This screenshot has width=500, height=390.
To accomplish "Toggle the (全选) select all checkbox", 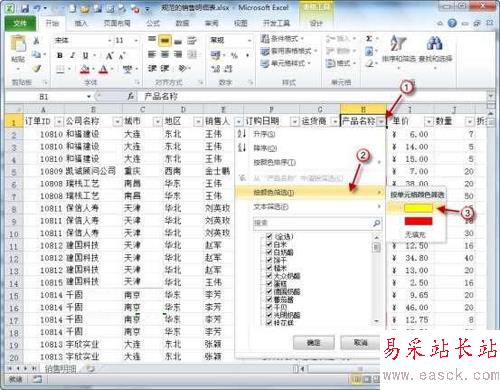I will [269, 236].
